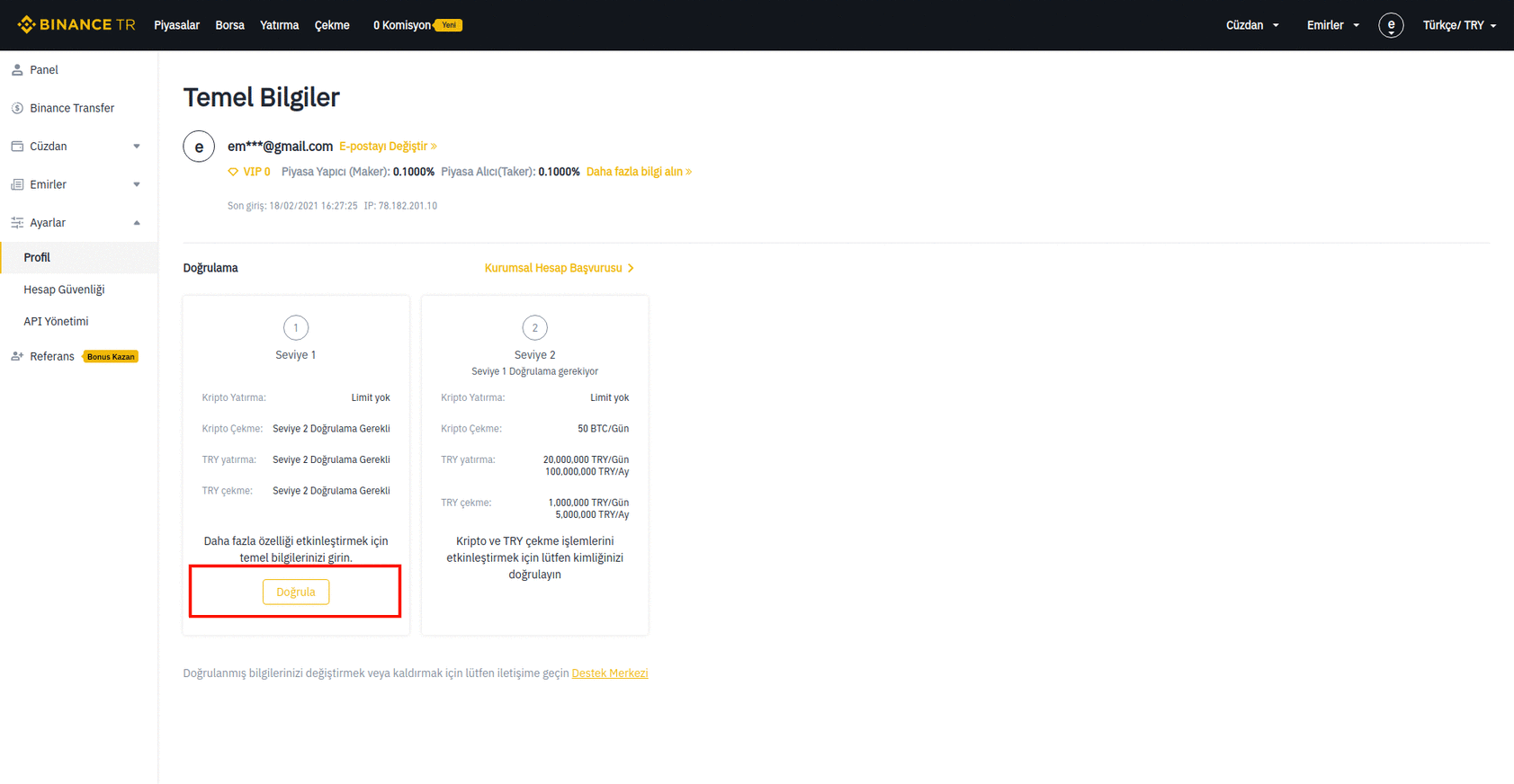1514x784 pixels.
Task: Click the profile avatar circle beside email
Action: [x=199, y=147]
